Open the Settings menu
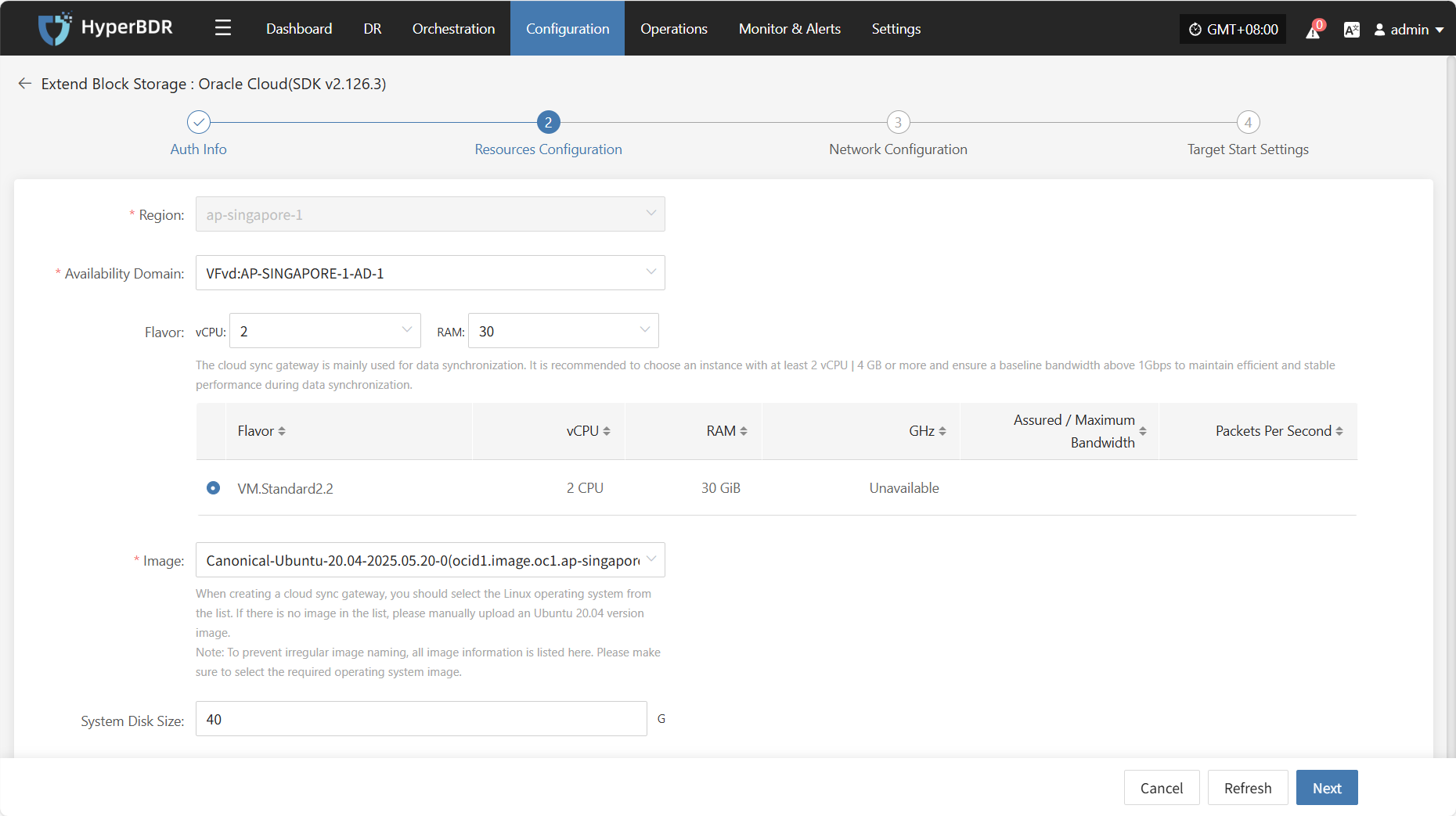The height and width of the screenshot is (816, 1456). pyautogui.click(x=896, y=28)
